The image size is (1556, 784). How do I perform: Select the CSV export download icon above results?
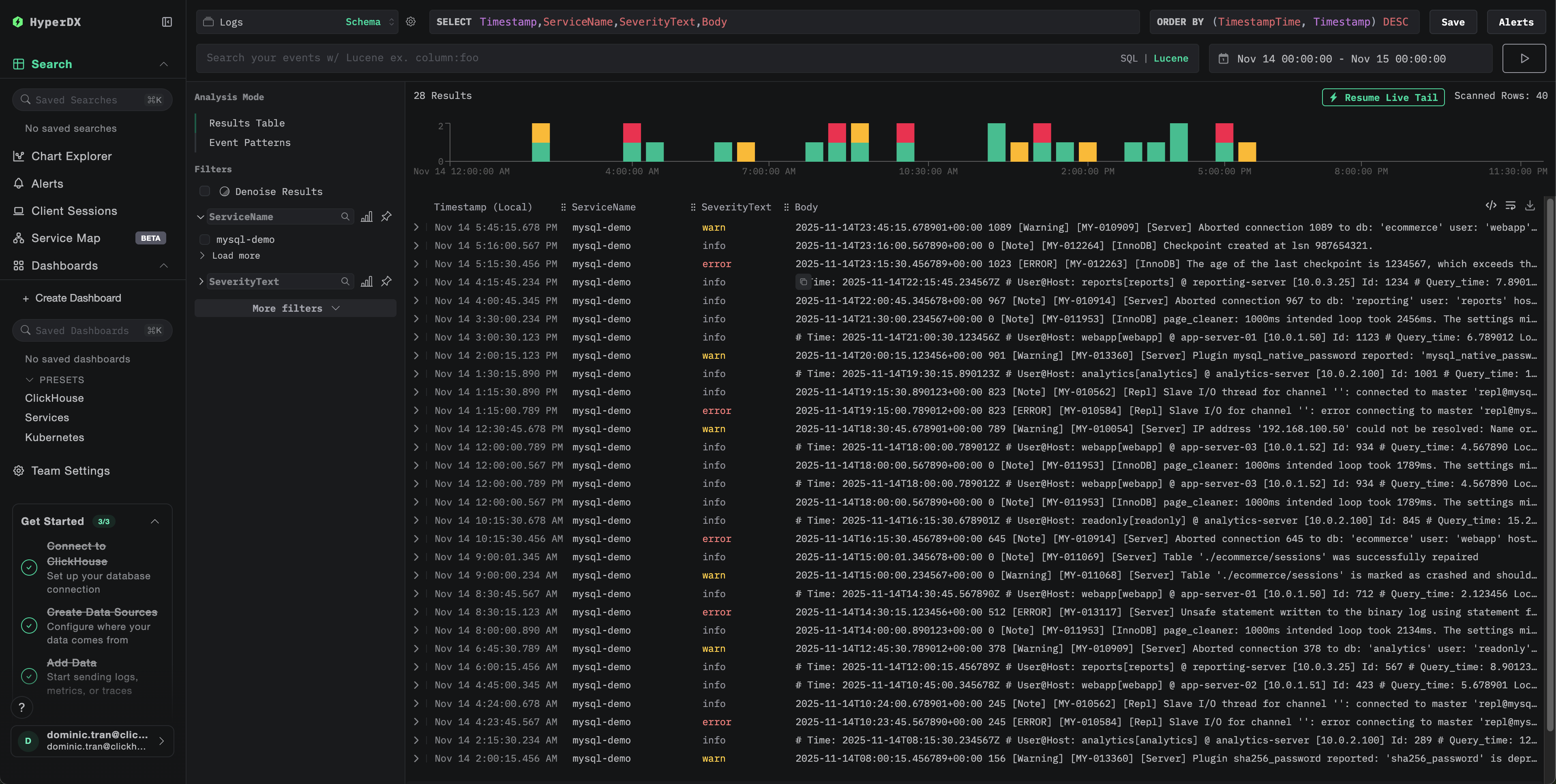pos(1530,206)
